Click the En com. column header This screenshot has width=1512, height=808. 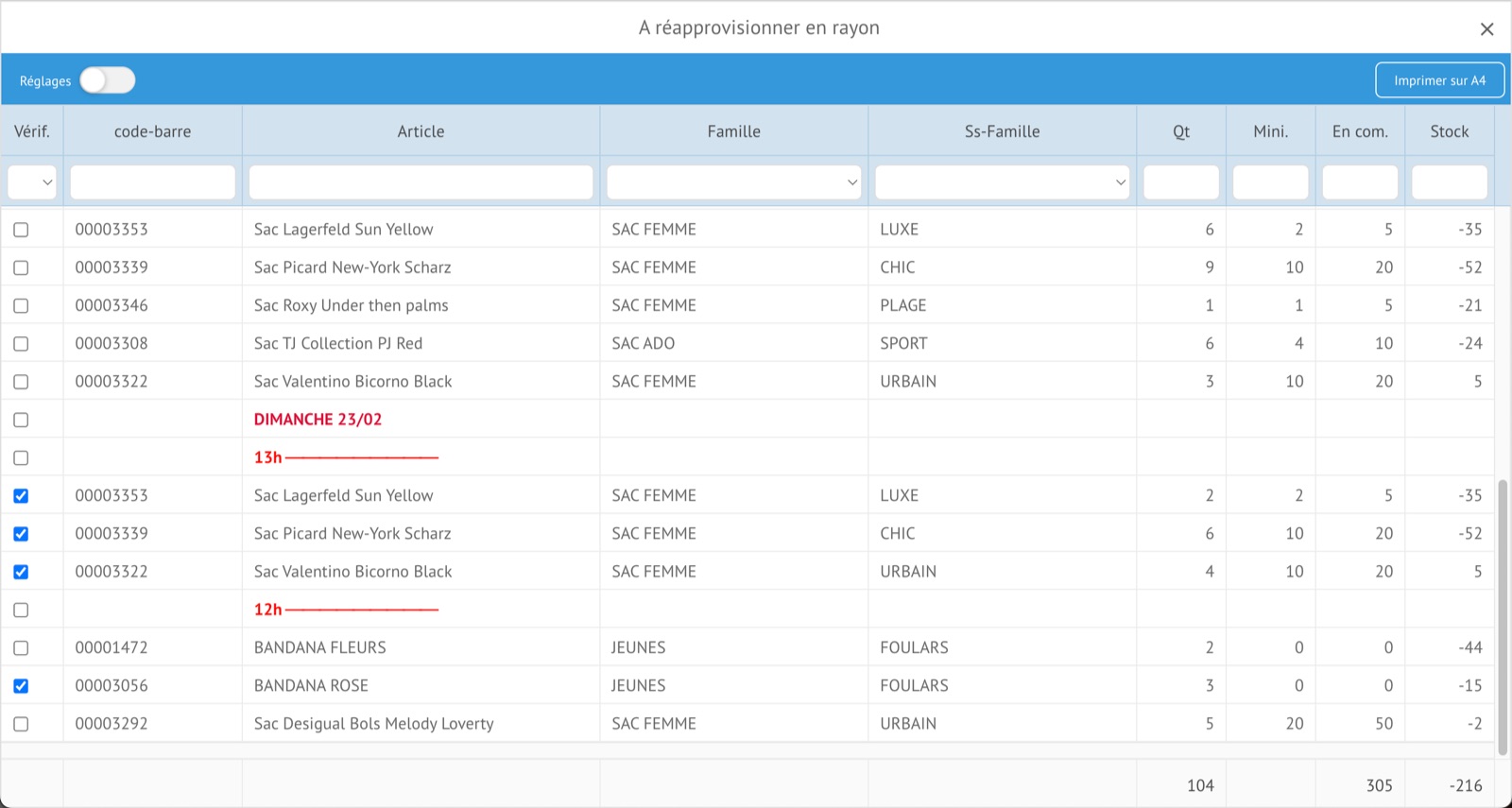click(x=1360, y=131)
